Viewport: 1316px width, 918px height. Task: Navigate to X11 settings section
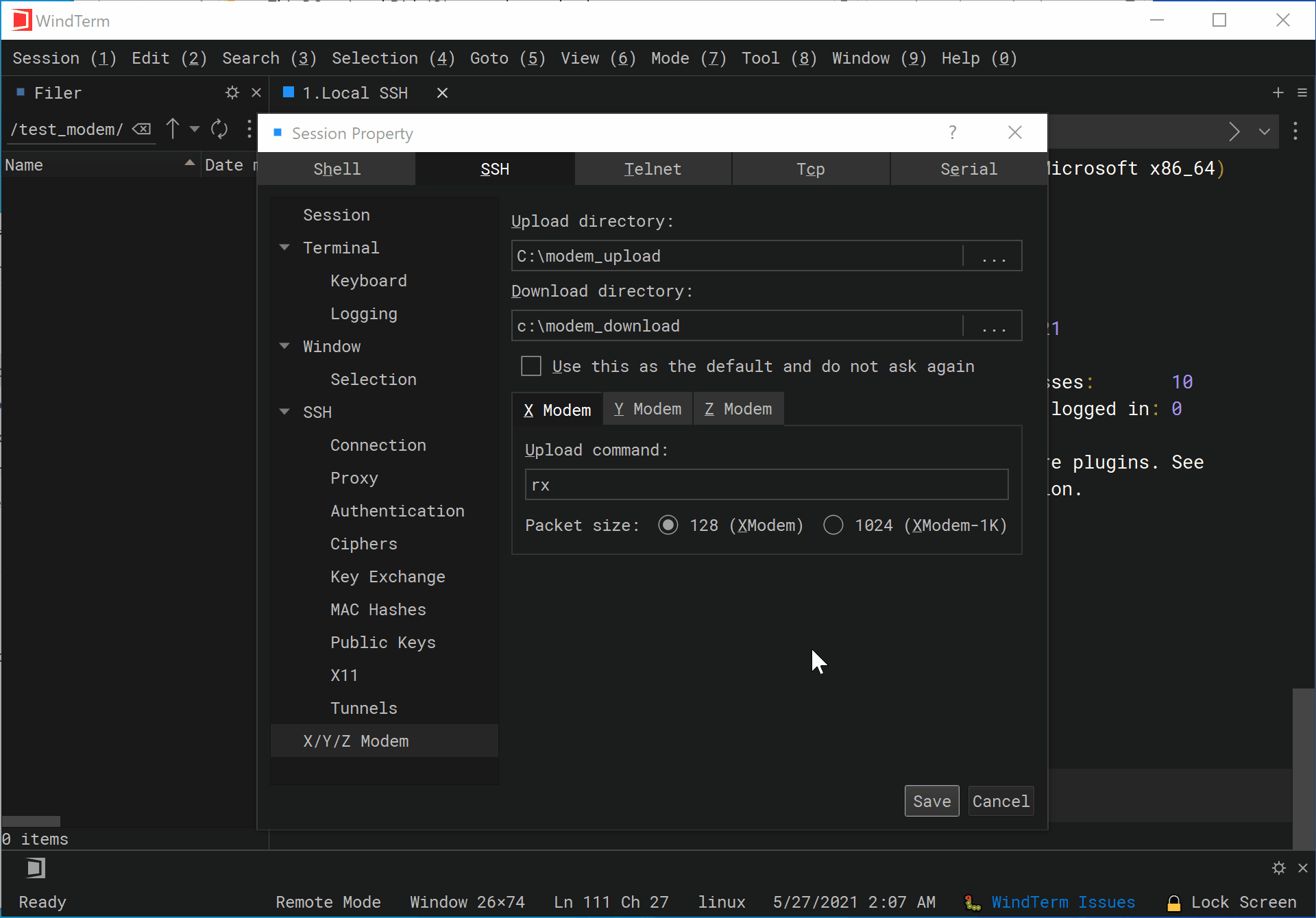345,674
